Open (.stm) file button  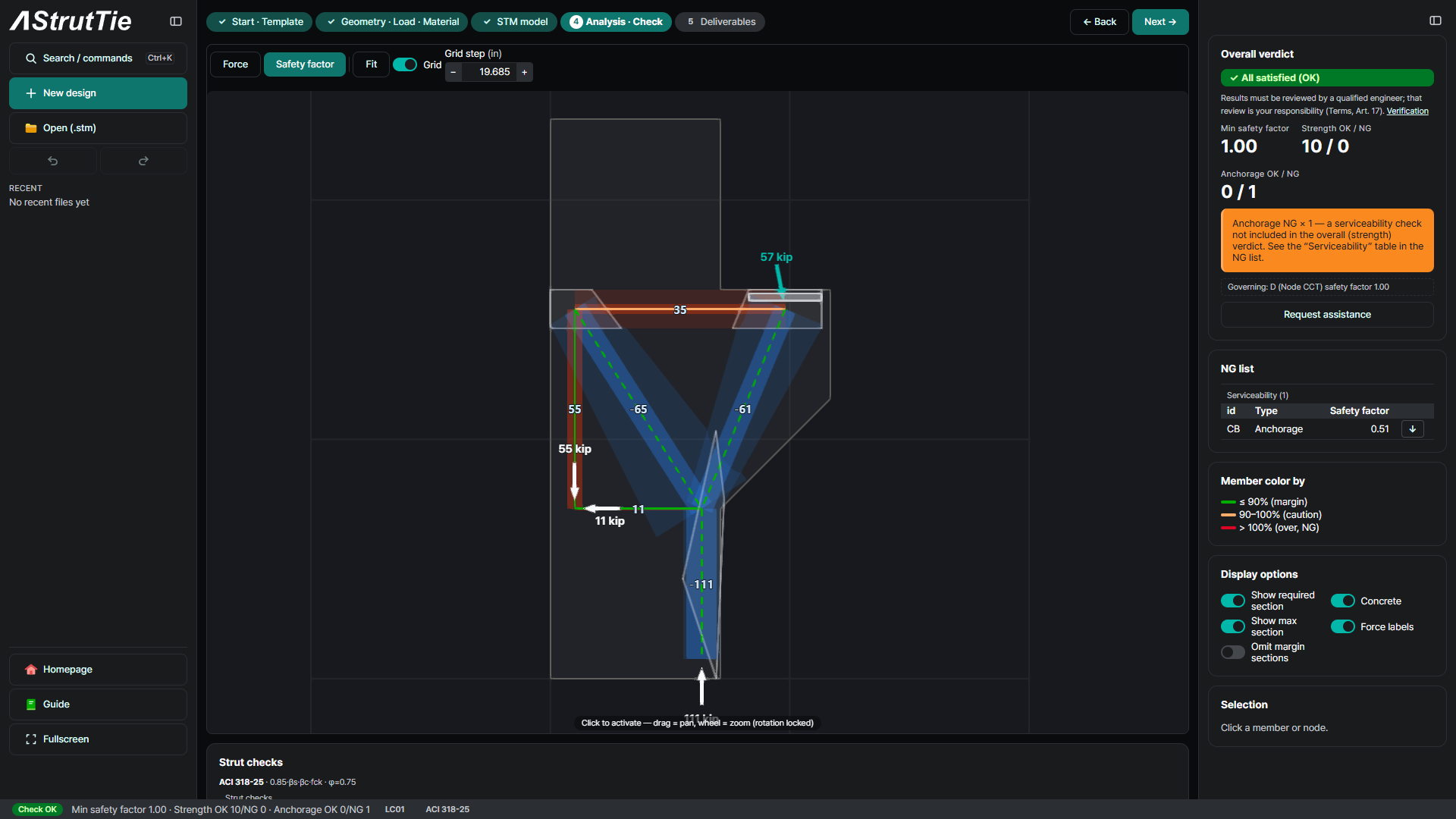(x=98, y=128)
